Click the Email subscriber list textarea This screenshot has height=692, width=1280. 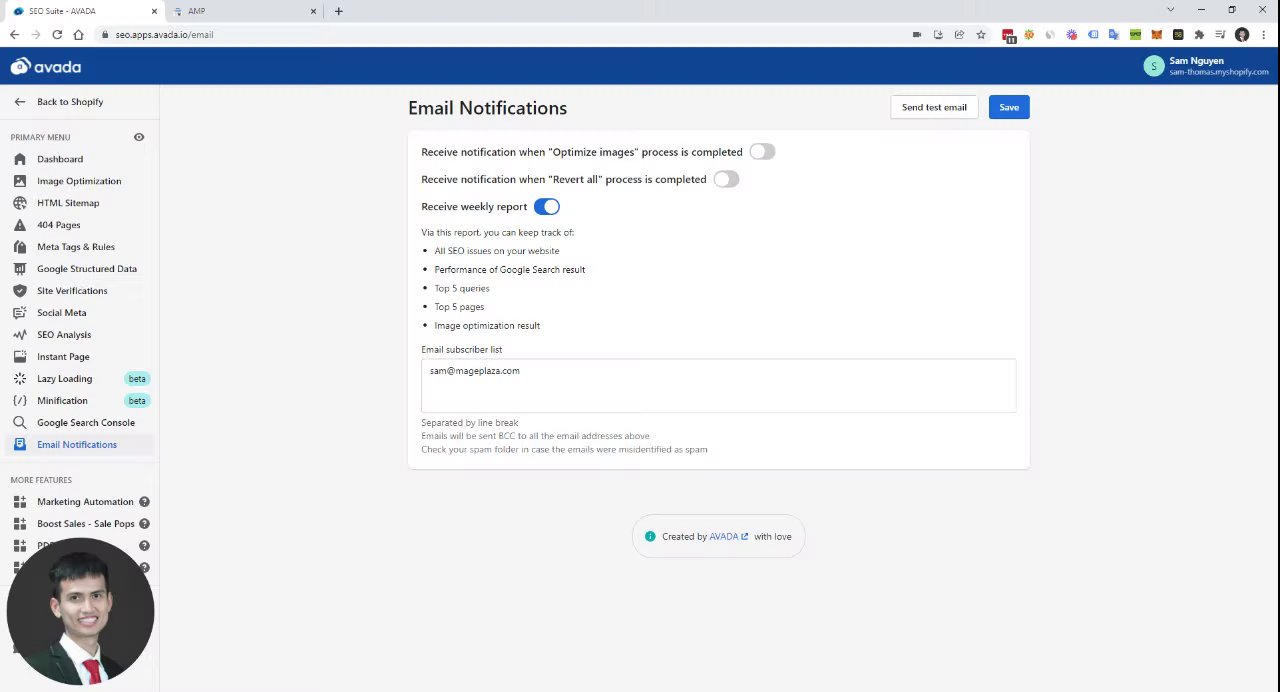pyautogui.click(x=718, y=386)
